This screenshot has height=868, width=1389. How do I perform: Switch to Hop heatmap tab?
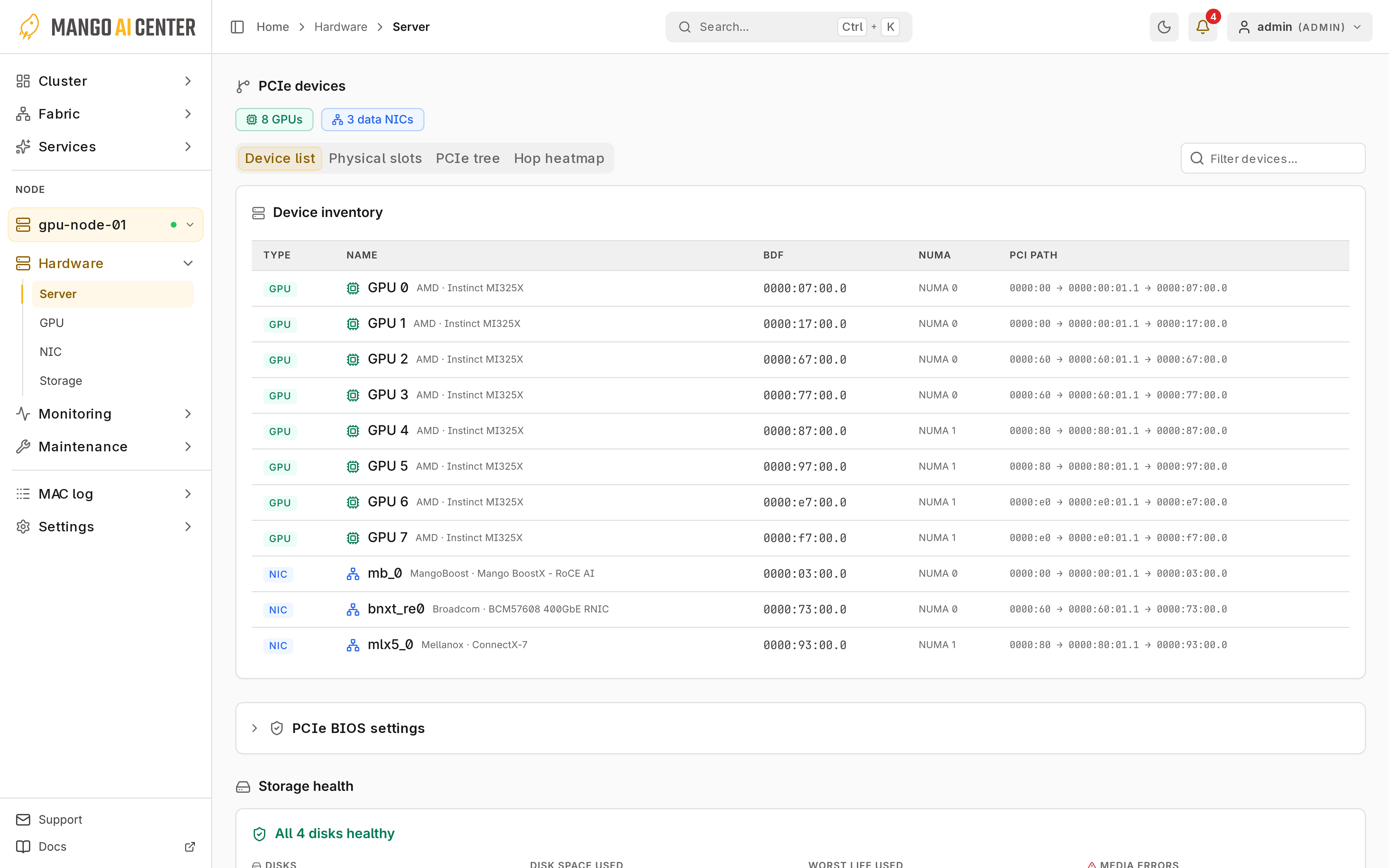click(x=559, y=158)
